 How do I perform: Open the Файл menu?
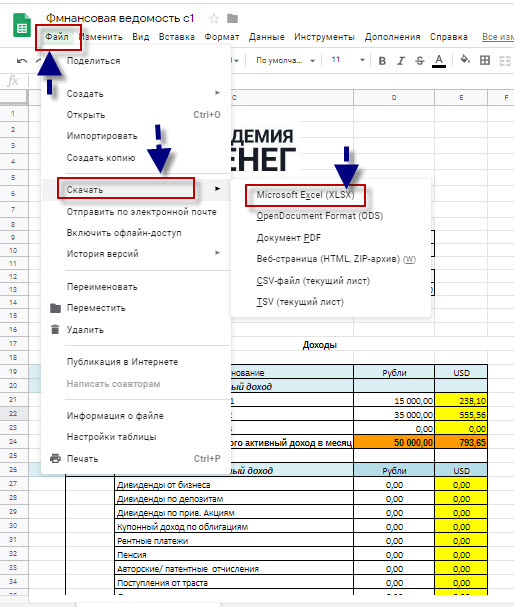pyautogui.click(x=57, y=37)
